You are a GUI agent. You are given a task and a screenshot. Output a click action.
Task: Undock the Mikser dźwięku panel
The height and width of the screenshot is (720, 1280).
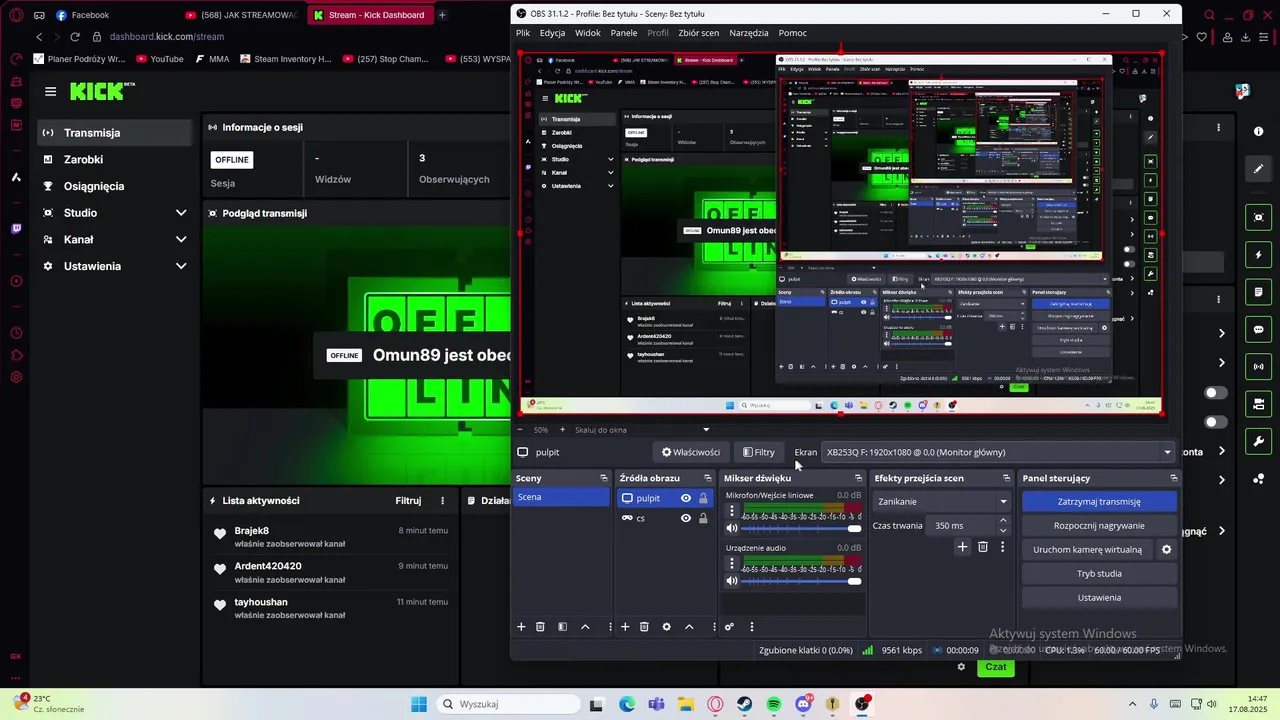pyautogui.click(x=858, y=478)
